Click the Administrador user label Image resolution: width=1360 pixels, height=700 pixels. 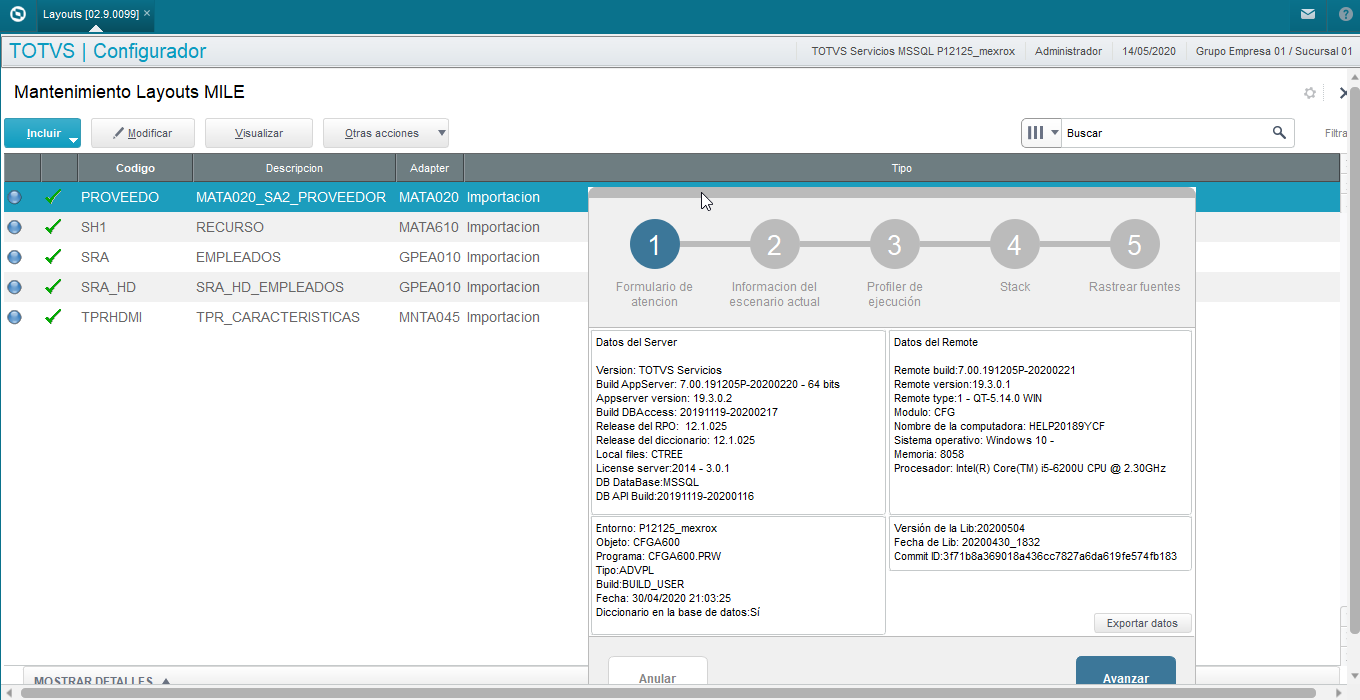pyautogui.click(x=1068, y=51)
